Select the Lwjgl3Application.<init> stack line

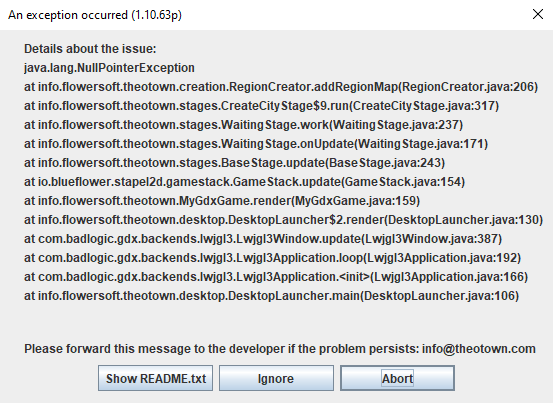(276, 277)
